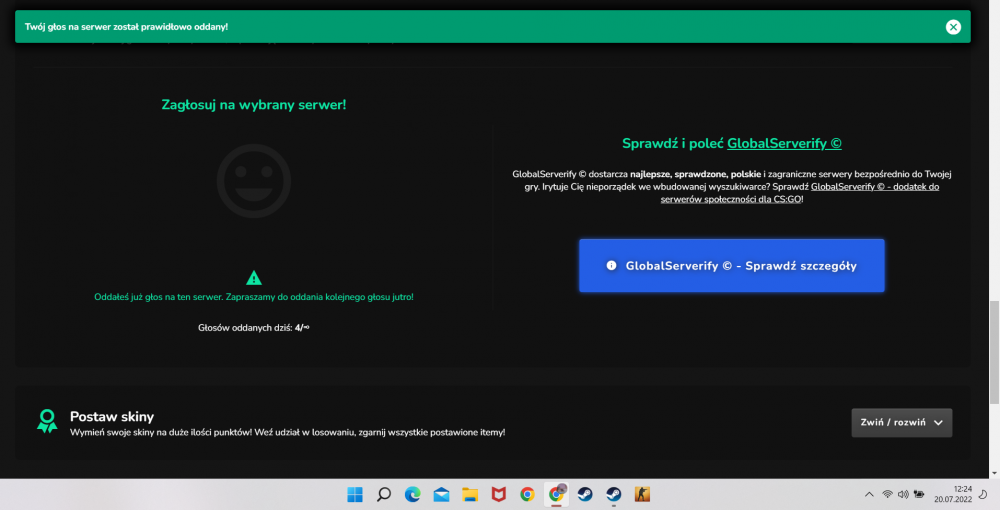Open the Counter-Strike taskbar icon

[x=642, y=494]
